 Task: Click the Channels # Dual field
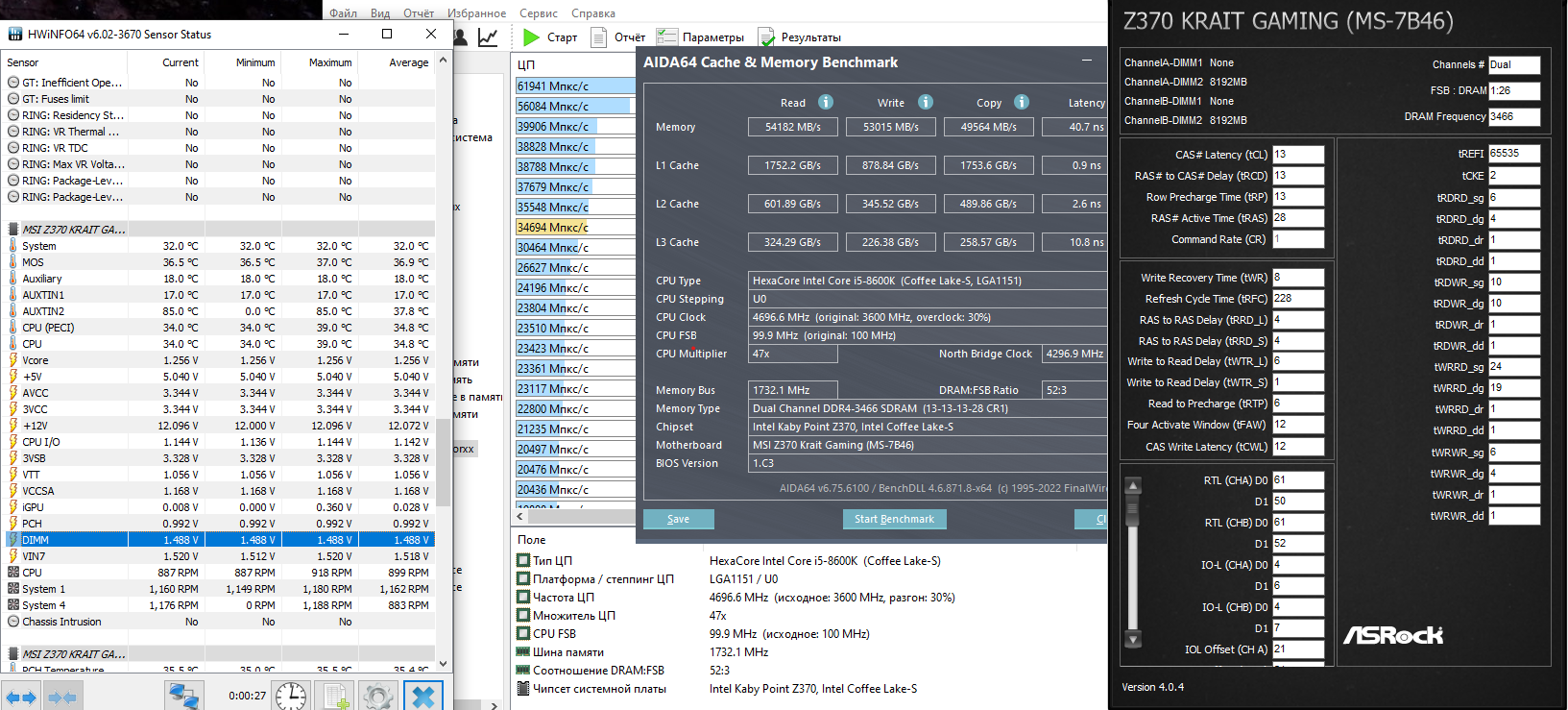click(x=1514, y=64)
